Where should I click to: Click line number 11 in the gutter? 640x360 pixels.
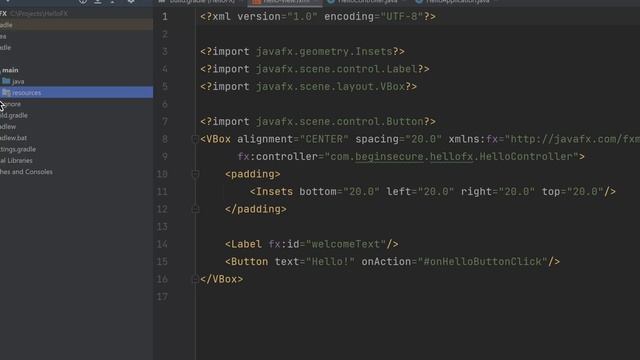[x=162, y=192]
